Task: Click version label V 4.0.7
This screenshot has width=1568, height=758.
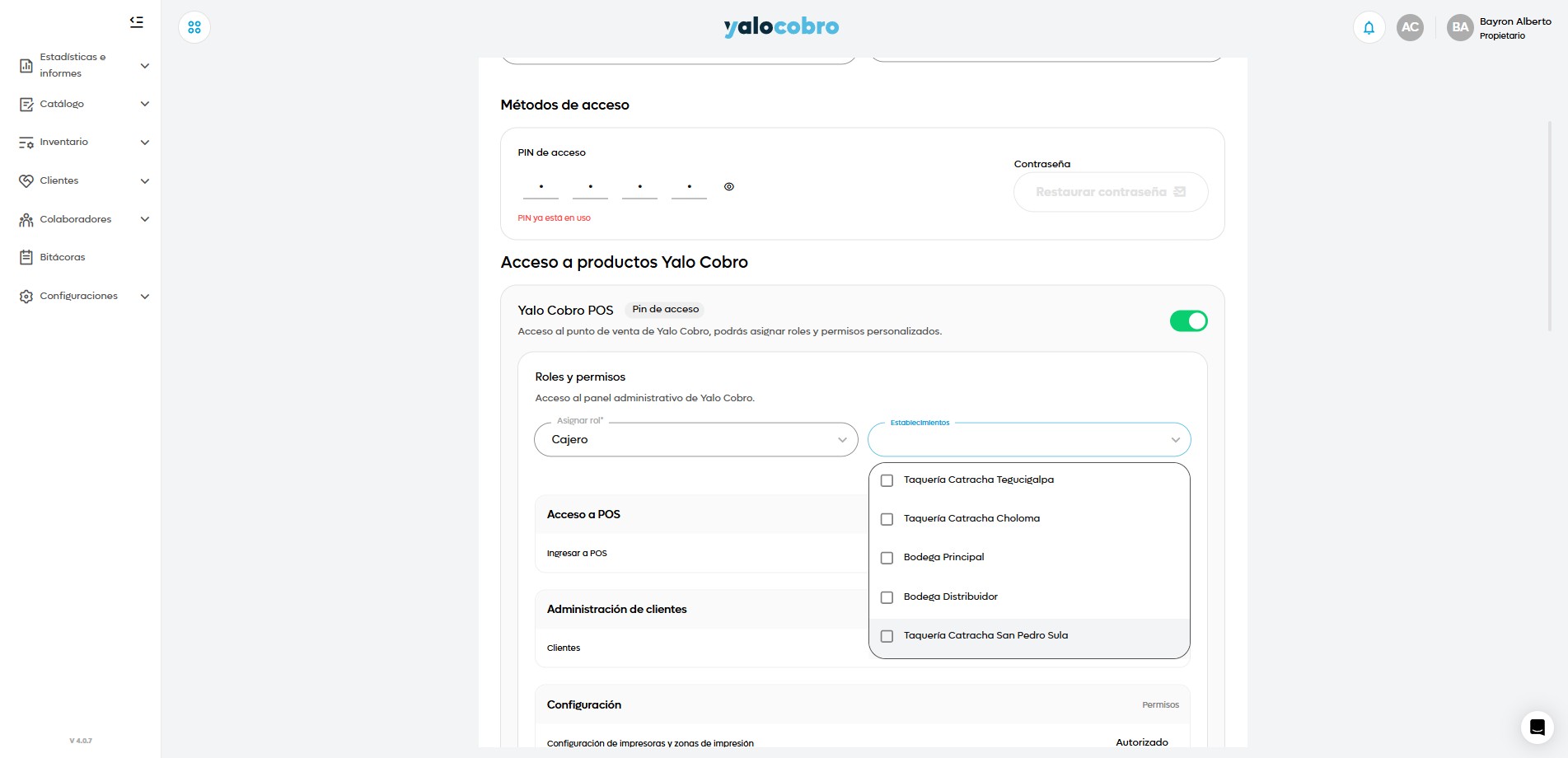Action: tap(81, 741)
